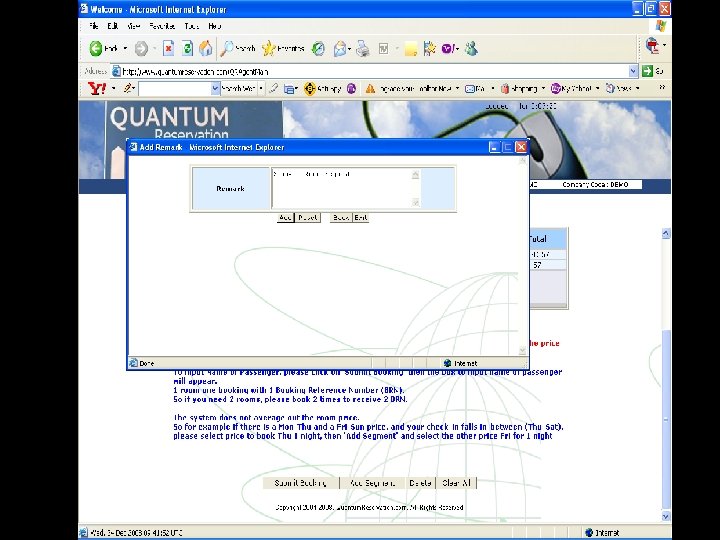Click the Clear All button
The image size is (720, 540).
click(x=456, y=483)
